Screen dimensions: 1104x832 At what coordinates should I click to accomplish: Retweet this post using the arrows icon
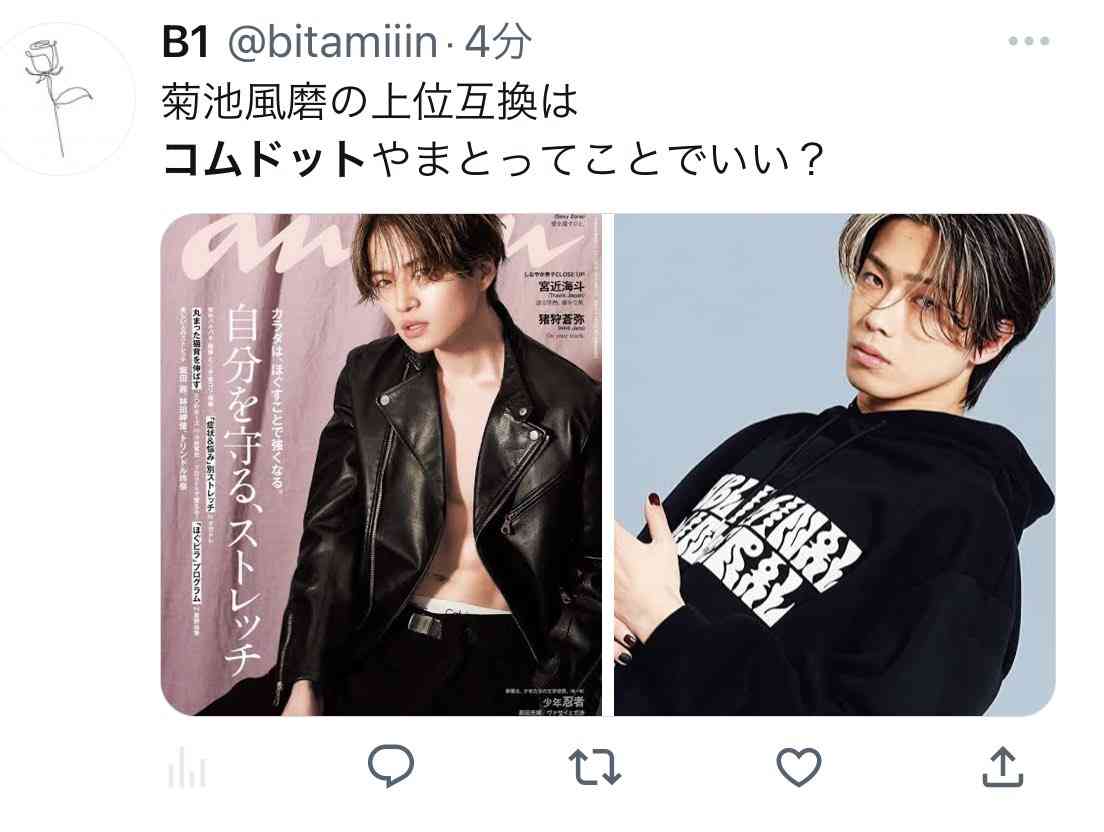pos(594,767)
